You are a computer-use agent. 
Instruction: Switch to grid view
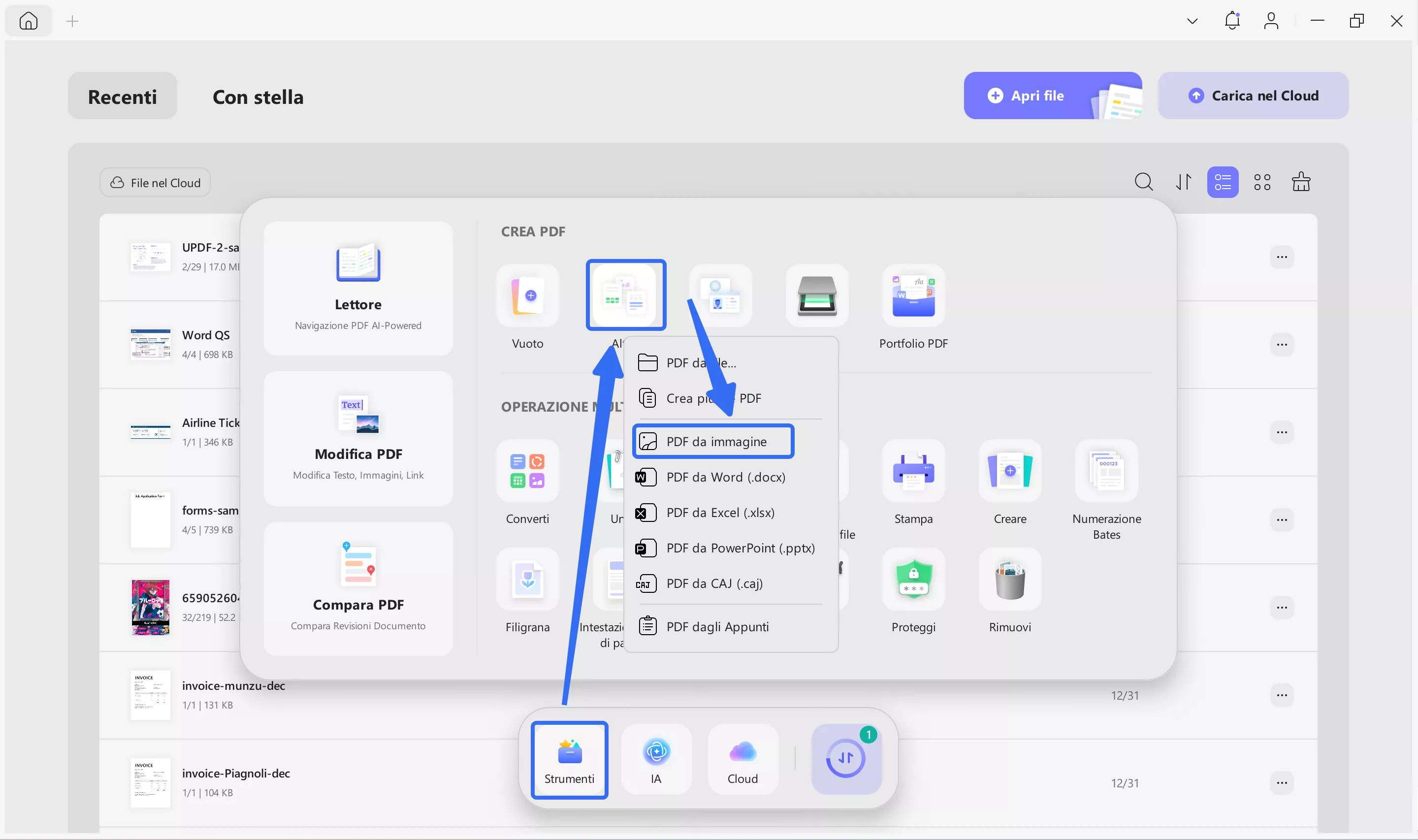1262,182
